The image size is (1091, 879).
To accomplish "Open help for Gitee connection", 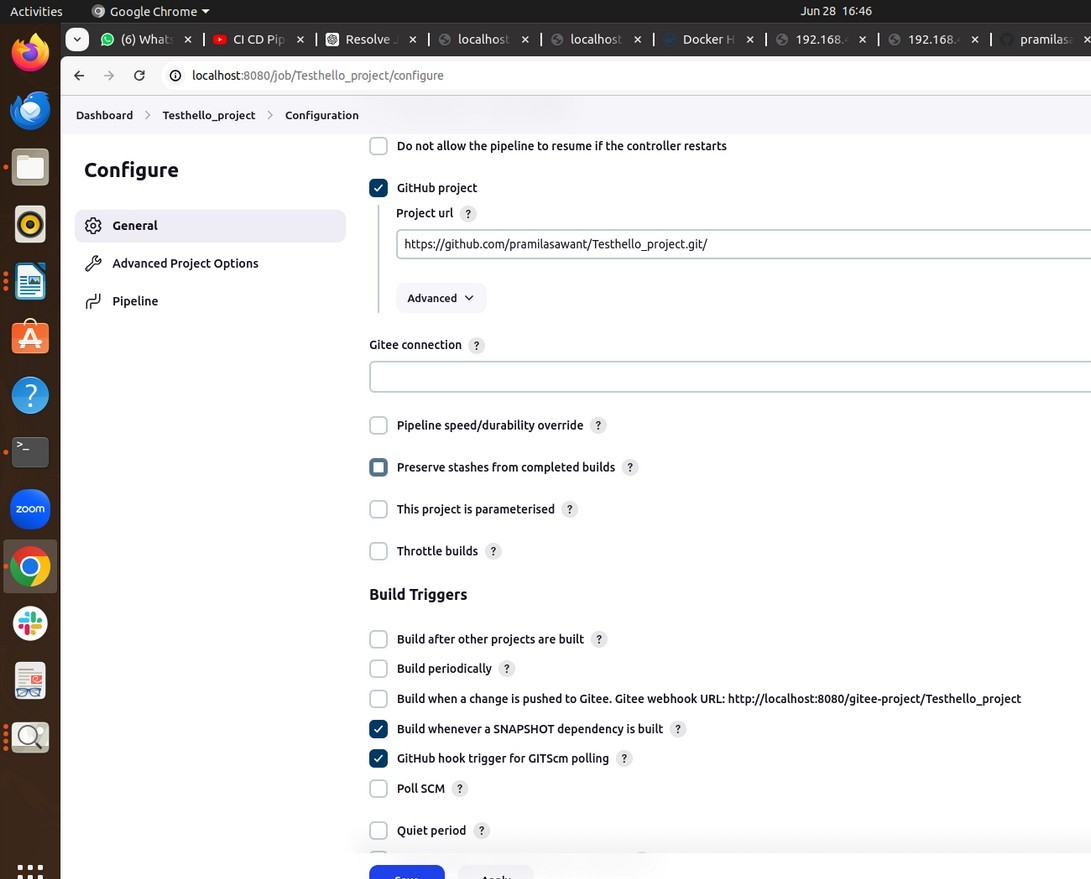I will tap(477, 345).
